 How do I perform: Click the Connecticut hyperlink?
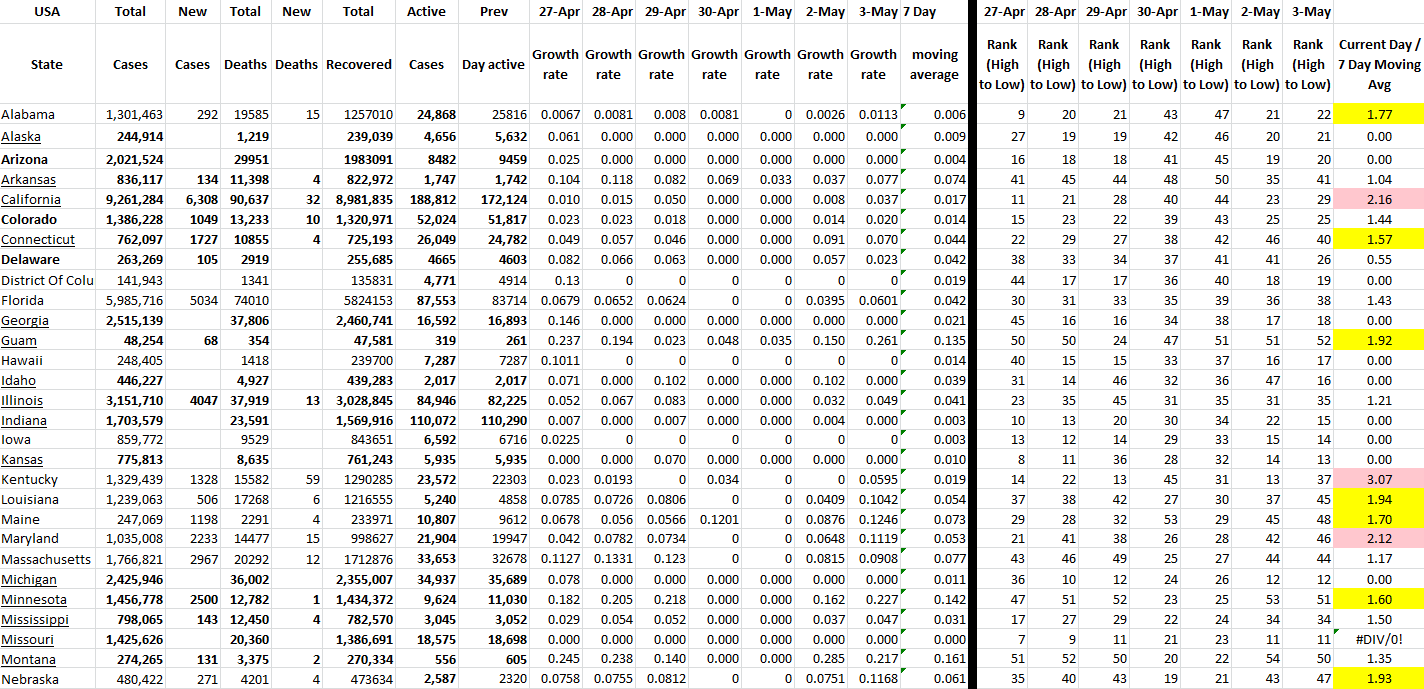pyautogui.click(x=38, y=240)
